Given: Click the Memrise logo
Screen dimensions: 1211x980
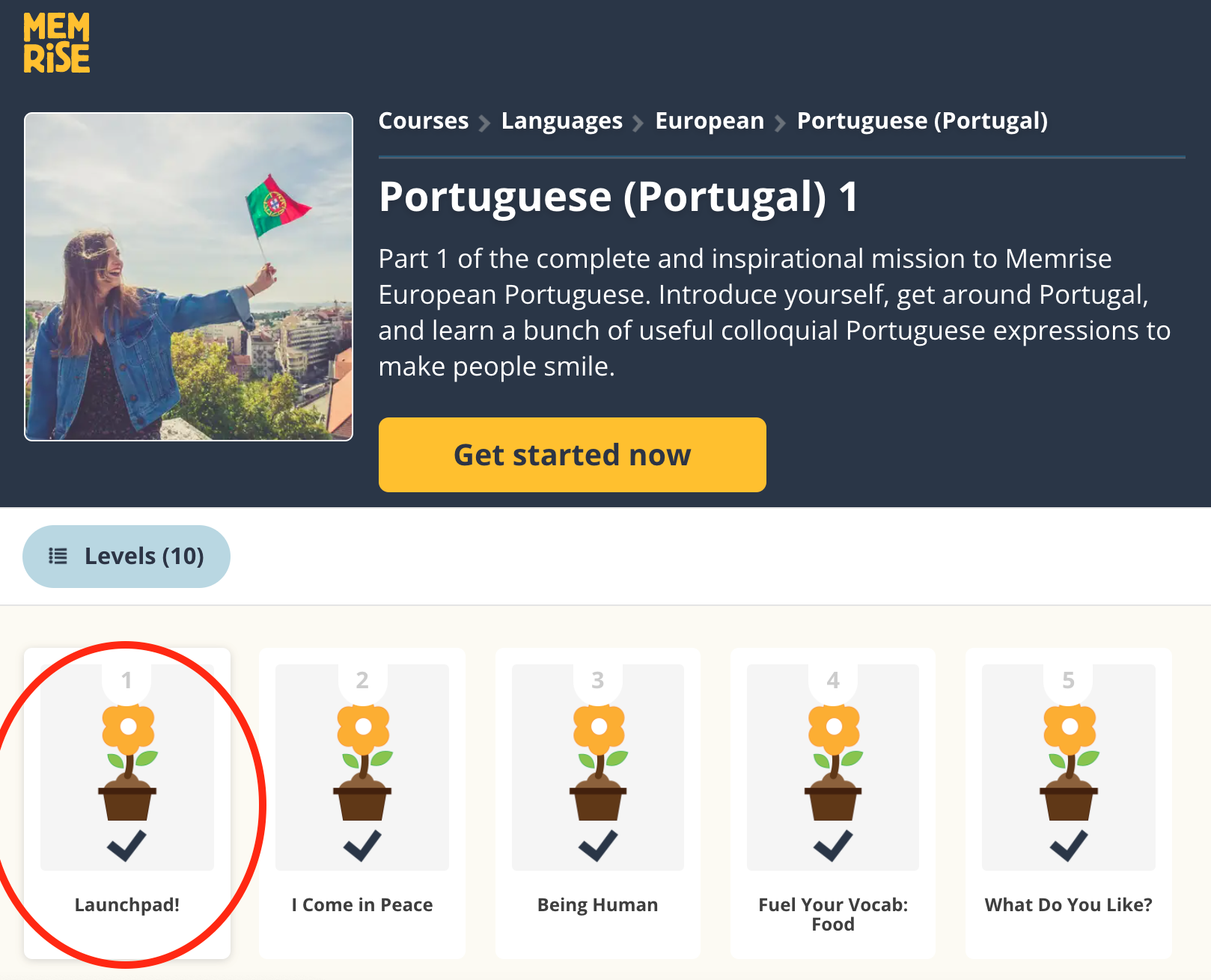Looking at the screenshot, I should click(57, 43).
